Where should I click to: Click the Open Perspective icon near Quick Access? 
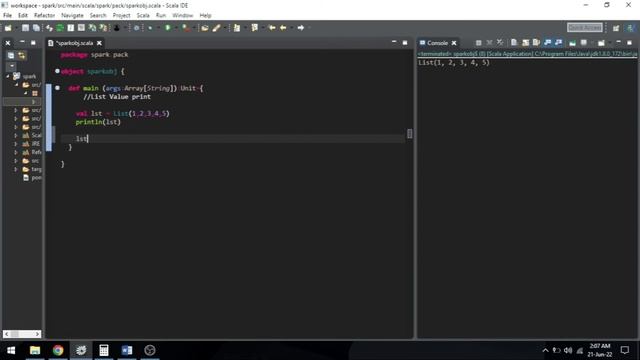click(616, 28)
